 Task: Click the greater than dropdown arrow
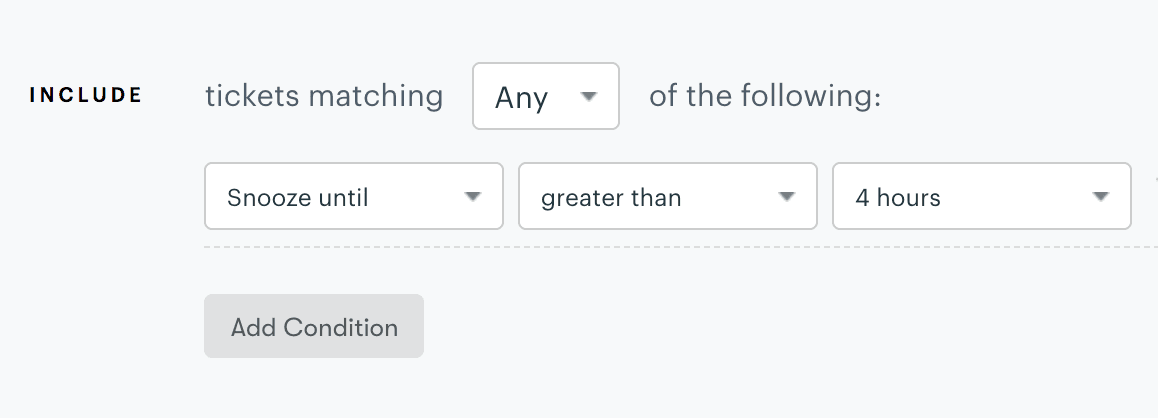click(787, 197)
